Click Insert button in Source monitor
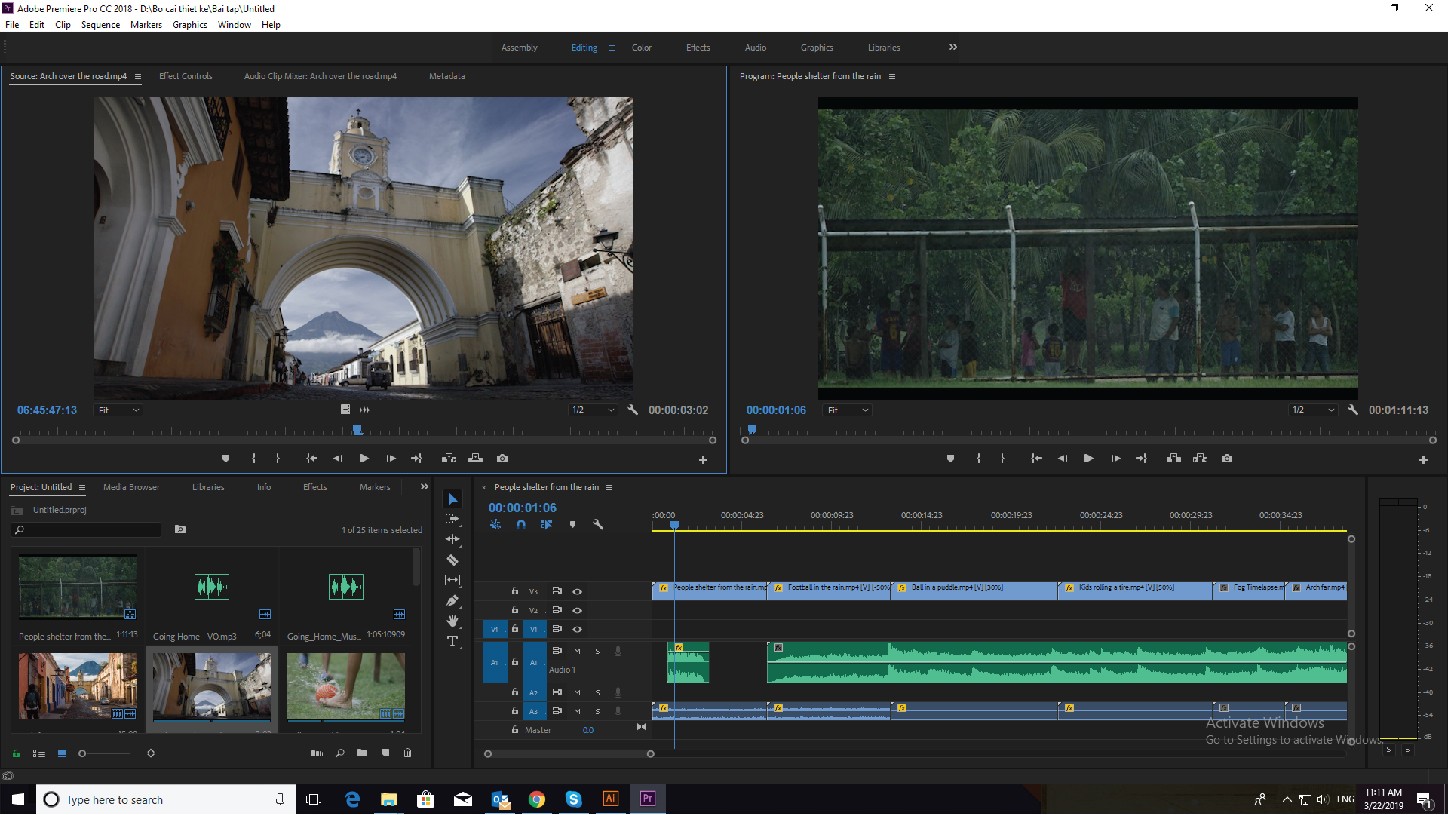This screenshot has height=815, width=1449. pos(449,459)
